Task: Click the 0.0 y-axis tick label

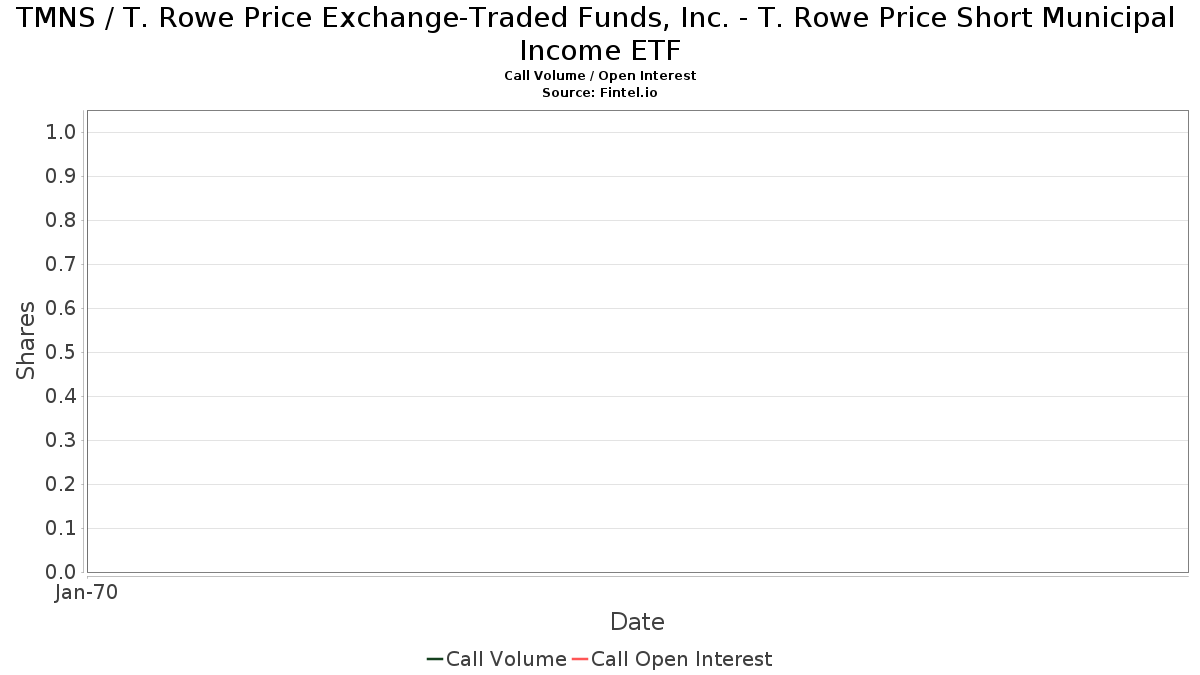Action: pos(61,572)
